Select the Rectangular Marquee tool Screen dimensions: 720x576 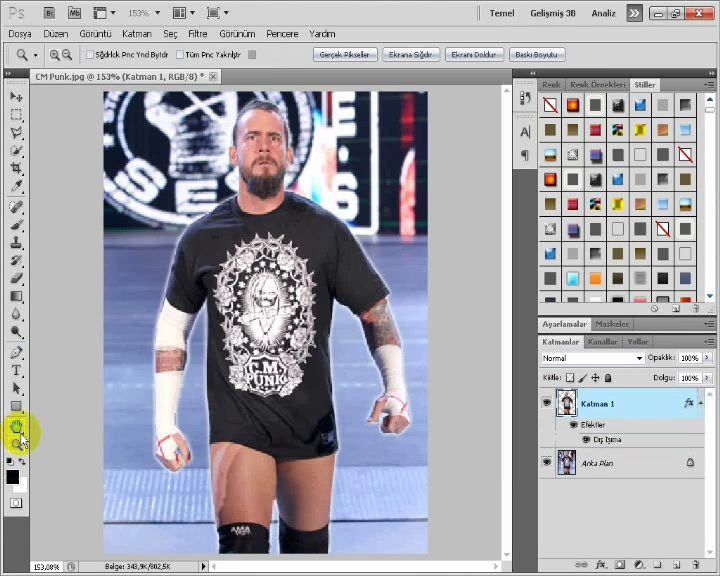[x=16, y=114]
